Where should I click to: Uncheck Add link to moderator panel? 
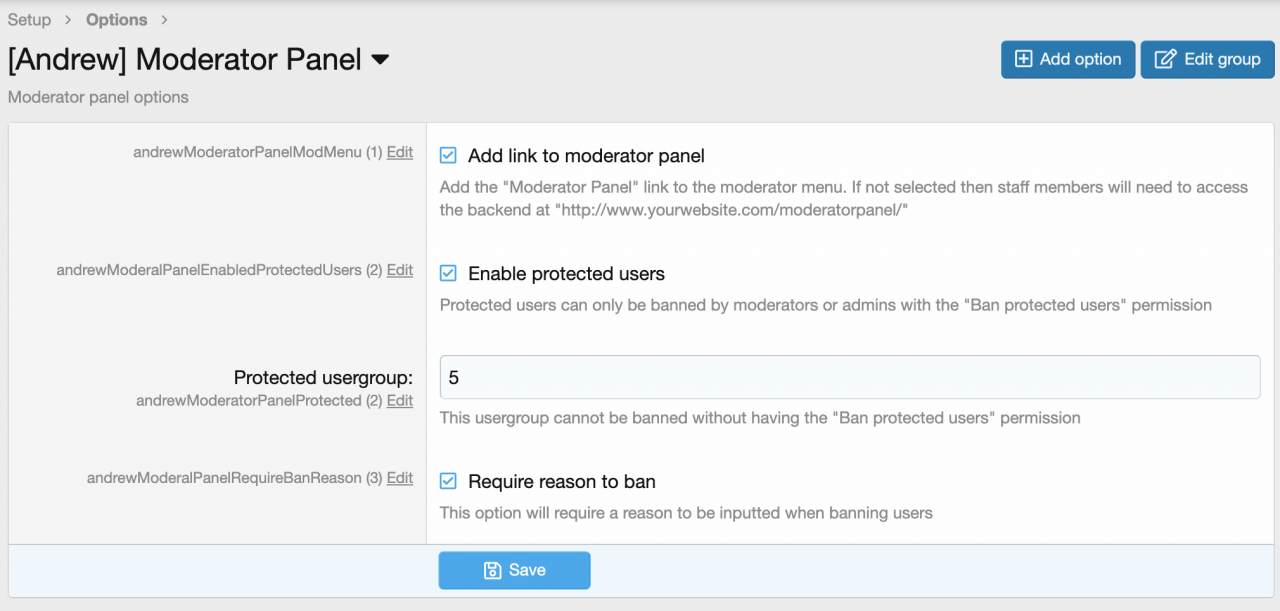449,156
